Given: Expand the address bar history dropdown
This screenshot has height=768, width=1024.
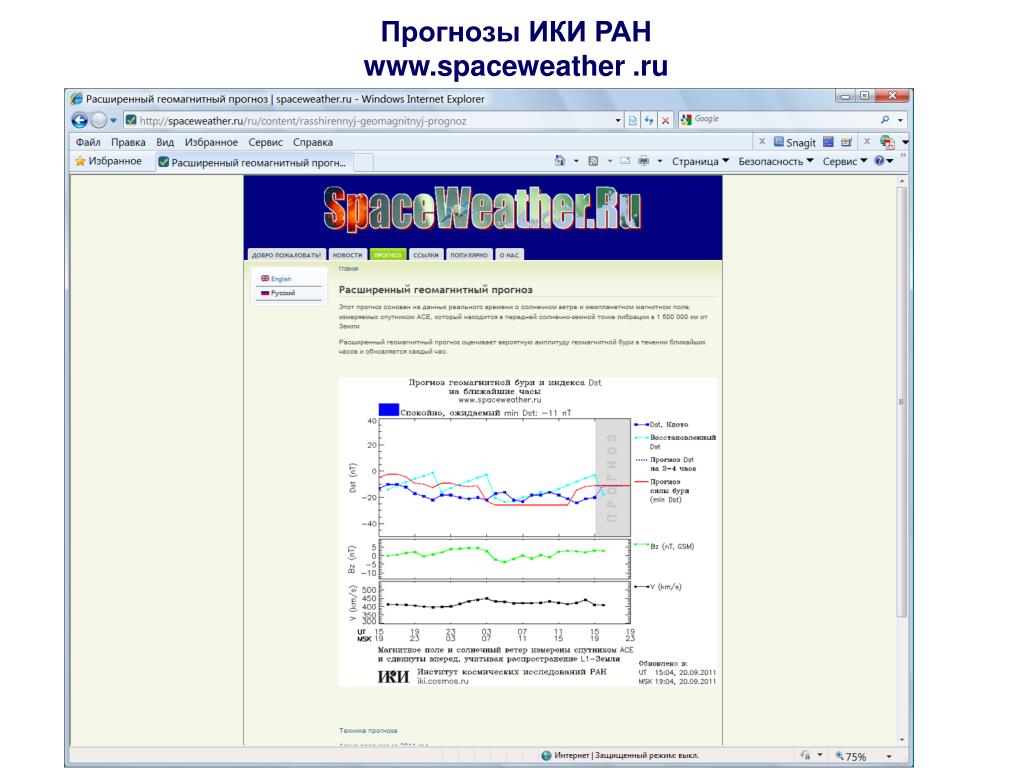Looking at the screenshot, I should pos(618,121).
